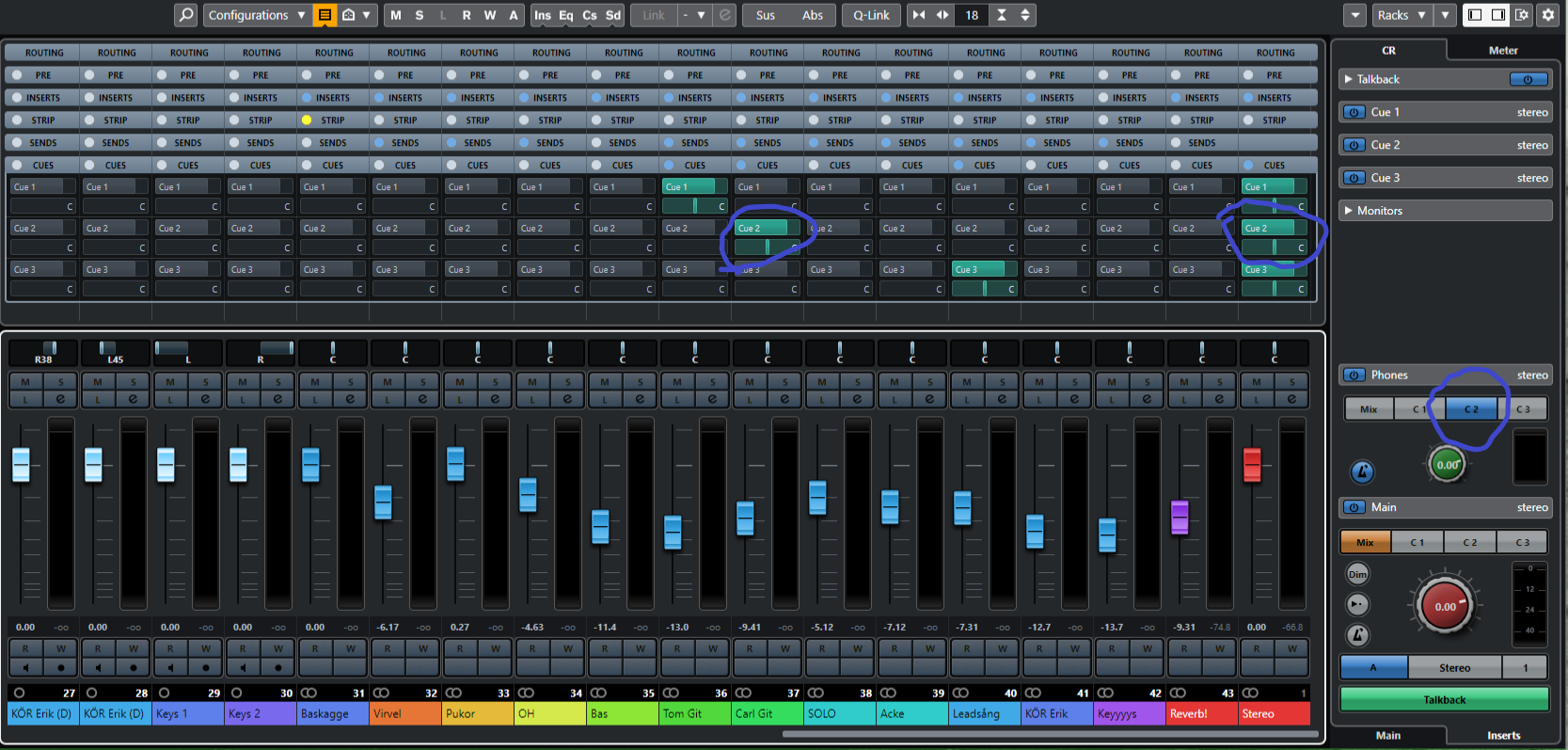Click the setup window layout gear icon
The image size is (1568, 750).
pyautogui.click(x=1522, y=15)
